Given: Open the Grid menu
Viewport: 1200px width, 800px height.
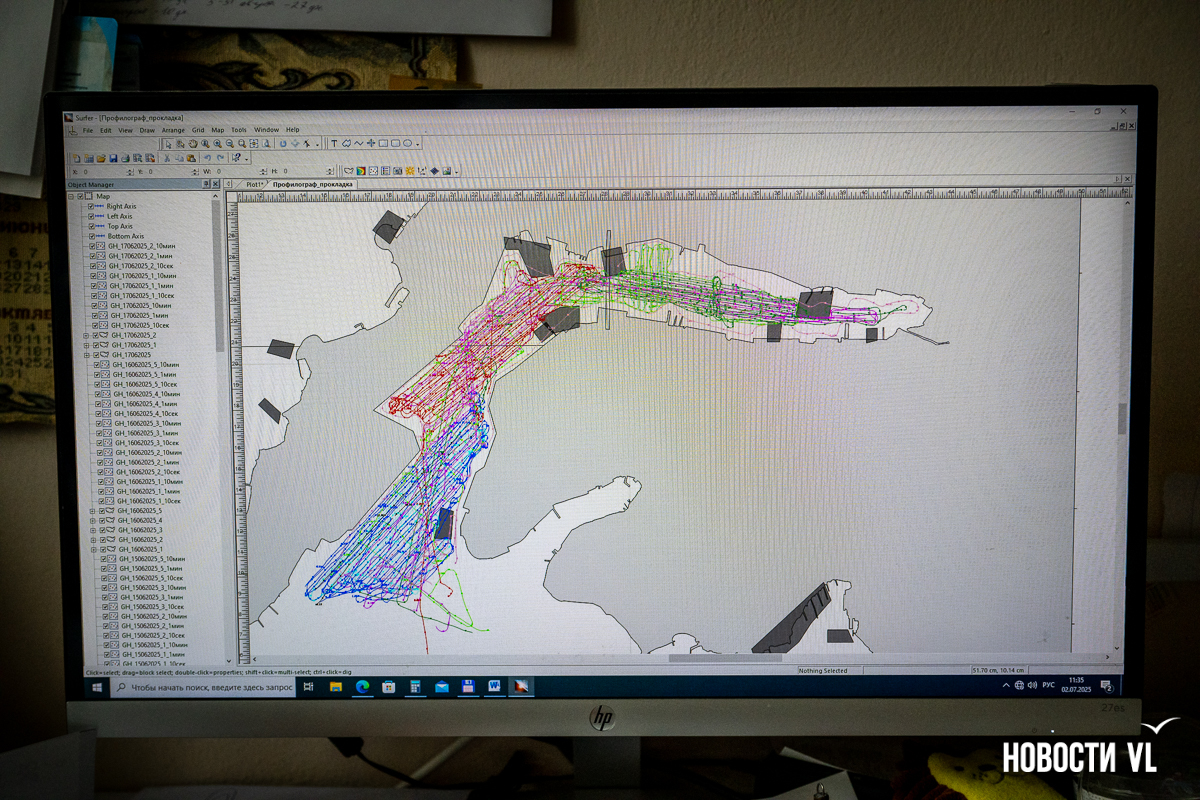Looking at the screenshot, I should (198, 130).
